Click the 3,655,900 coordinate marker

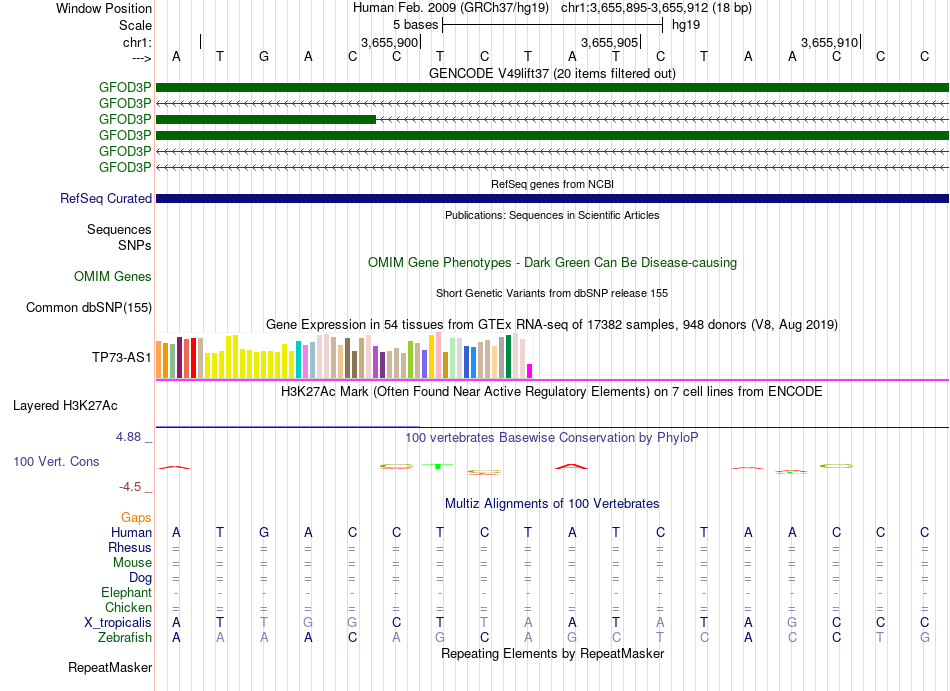coord(390,42)
